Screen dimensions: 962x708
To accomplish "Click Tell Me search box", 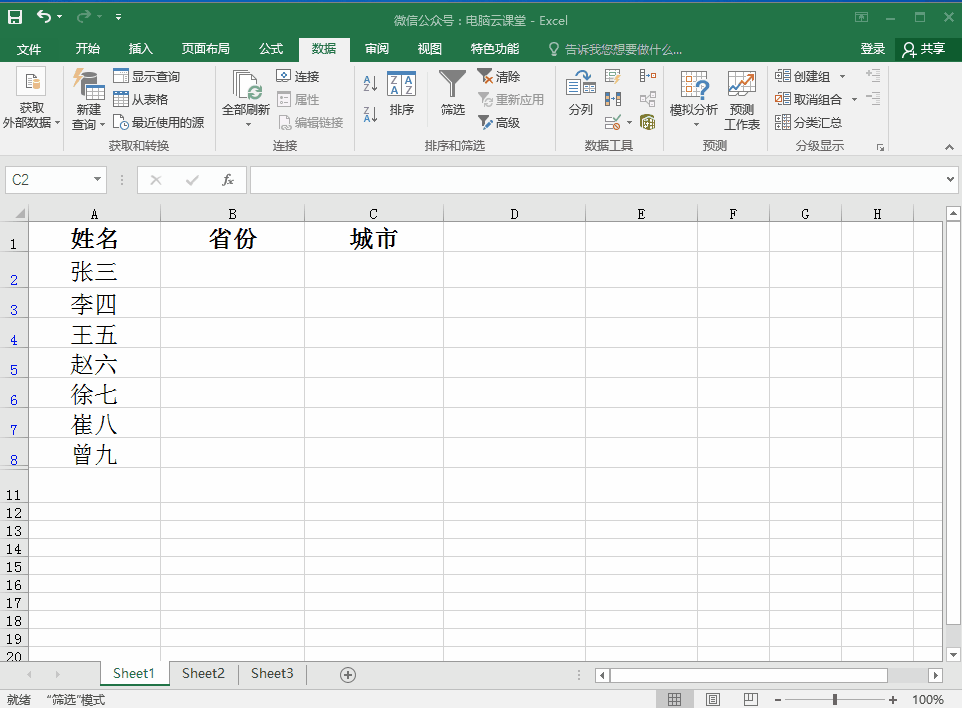I will pos(615,49).
